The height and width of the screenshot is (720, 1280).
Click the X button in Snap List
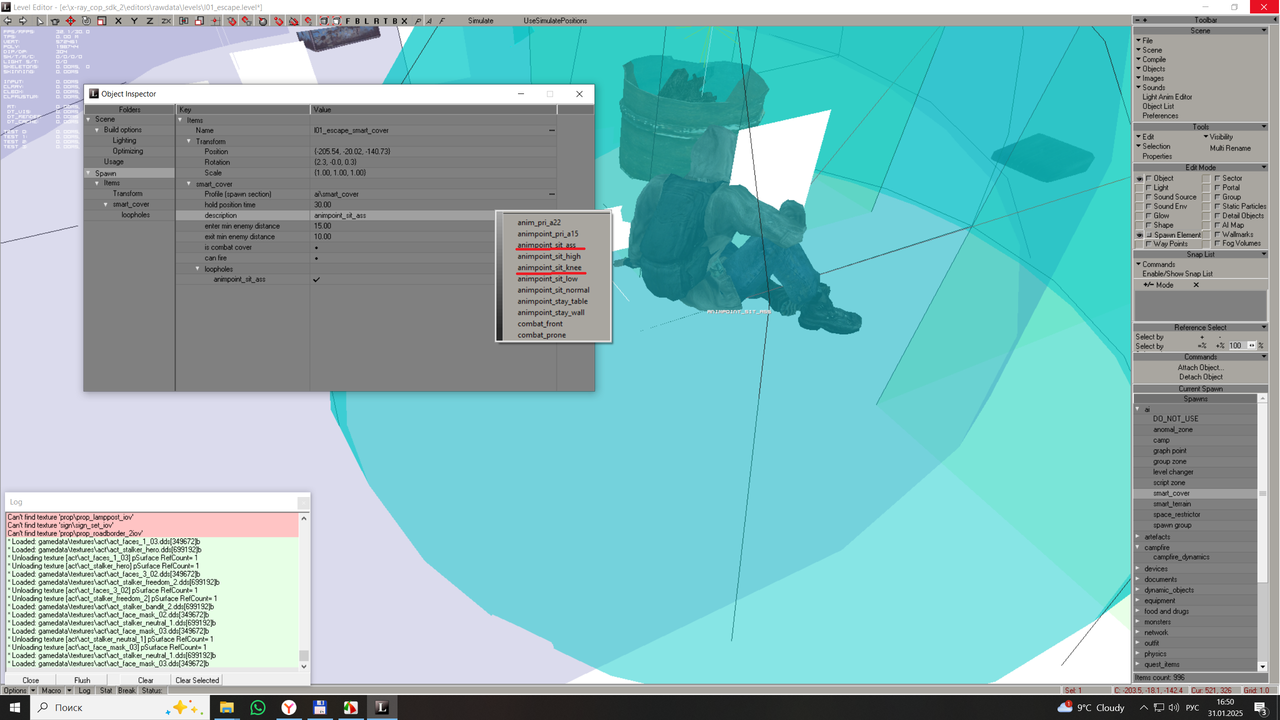pos(1196,285)
